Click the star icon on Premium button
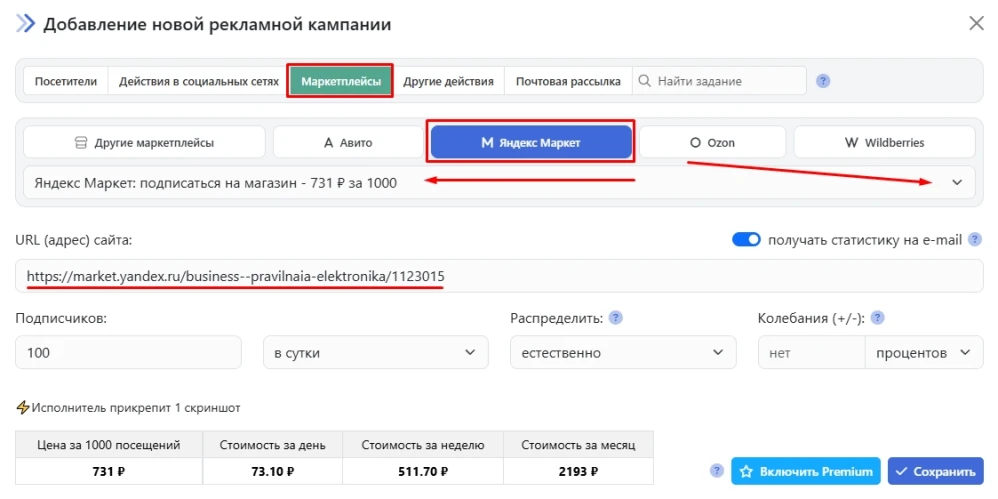The image size is (998, 499). pyautogui.click(x=747, y=472)
